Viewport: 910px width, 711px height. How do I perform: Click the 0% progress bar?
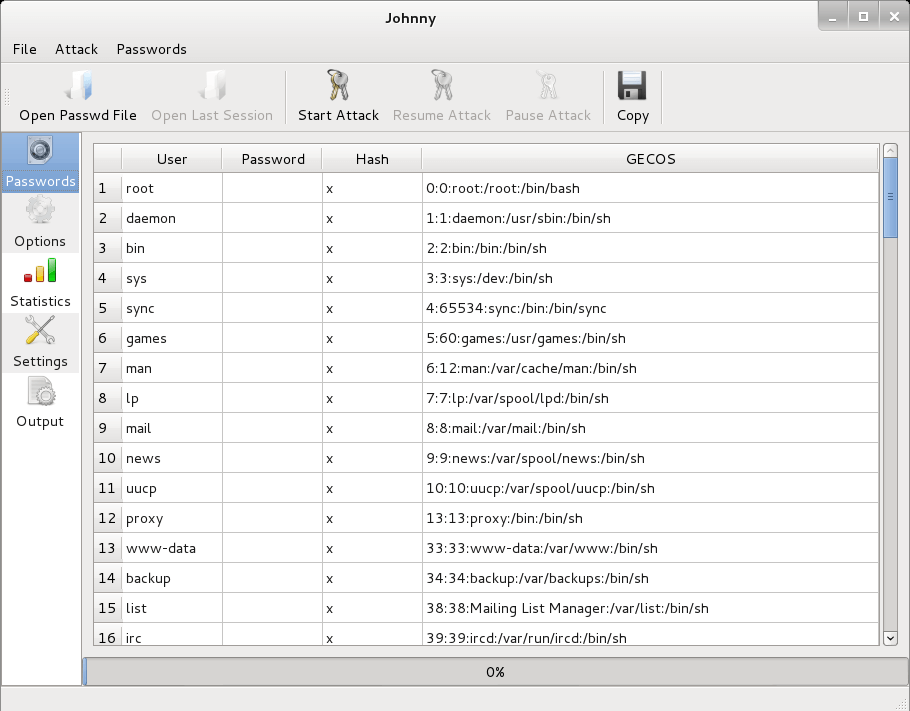pyautogui.click(x=494, y=672)
